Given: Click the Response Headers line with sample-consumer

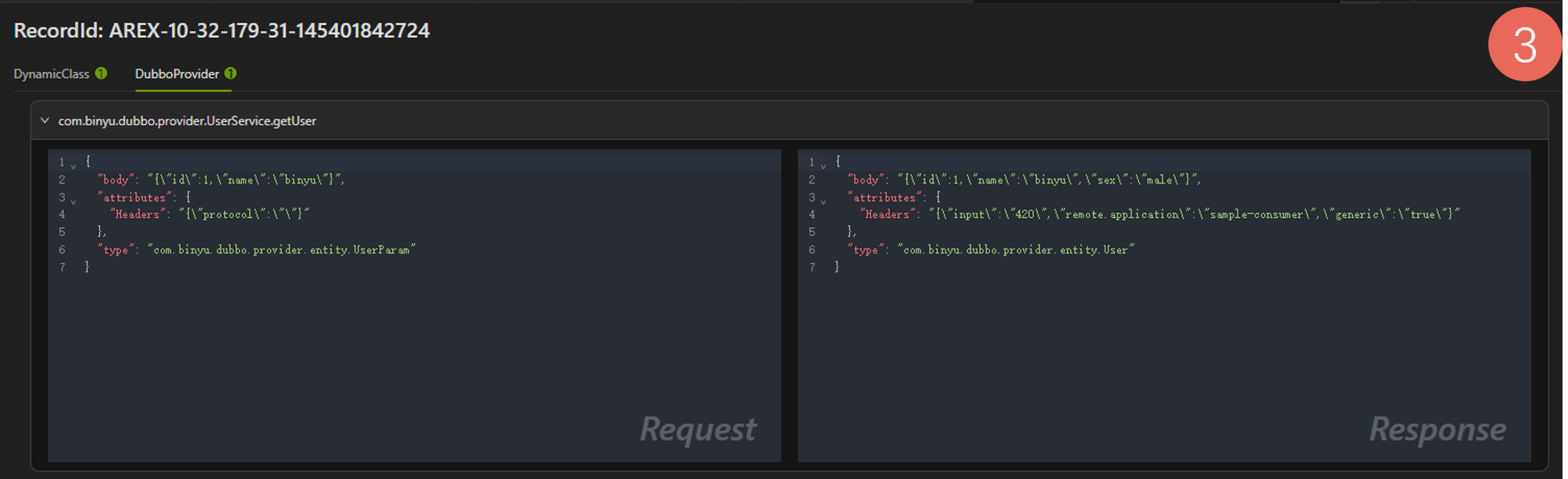Looking at the screenshot, I should [1160, 214].
